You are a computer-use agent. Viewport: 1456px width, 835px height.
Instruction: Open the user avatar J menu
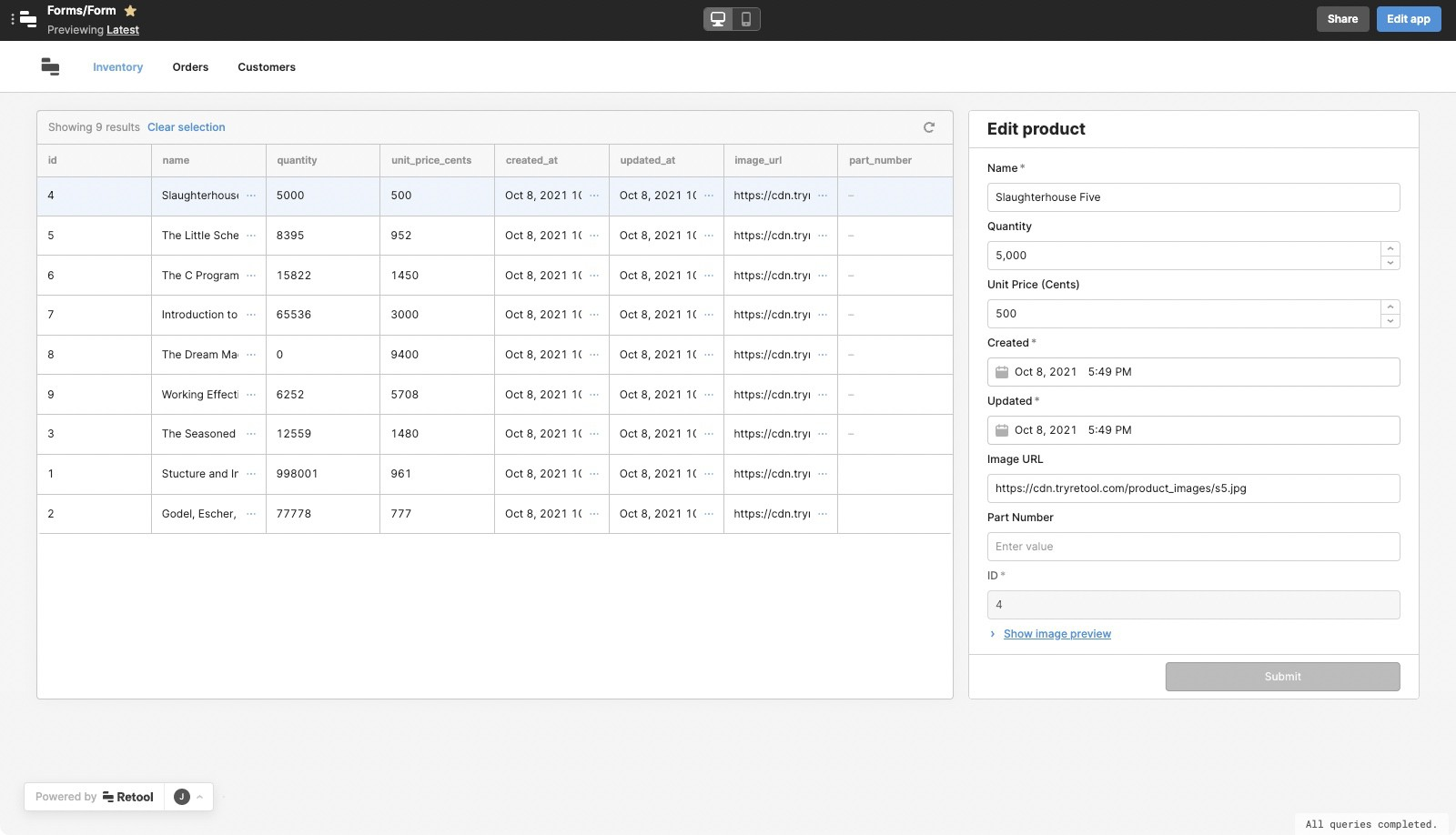pyautogui.click(x=188, y=797)
